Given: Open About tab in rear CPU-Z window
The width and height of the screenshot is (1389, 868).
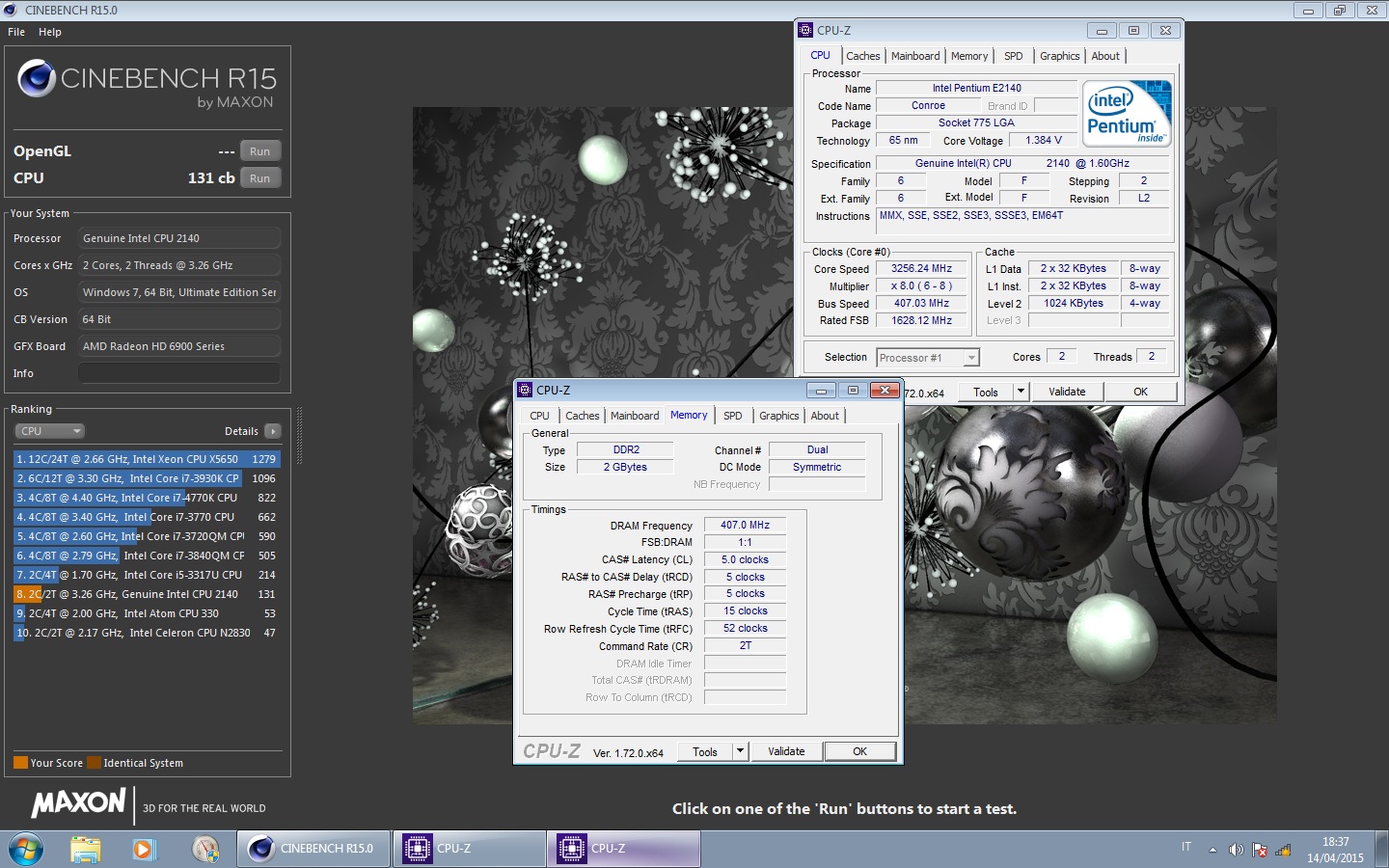Looking at the screenshot, I should coord(1105,56).
